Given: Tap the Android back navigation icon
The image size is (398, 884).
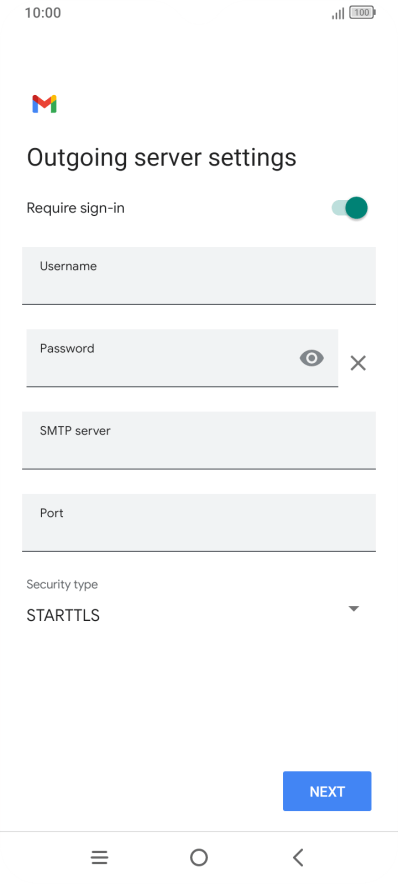Looking at the screenshot, I should click(298, 858).
